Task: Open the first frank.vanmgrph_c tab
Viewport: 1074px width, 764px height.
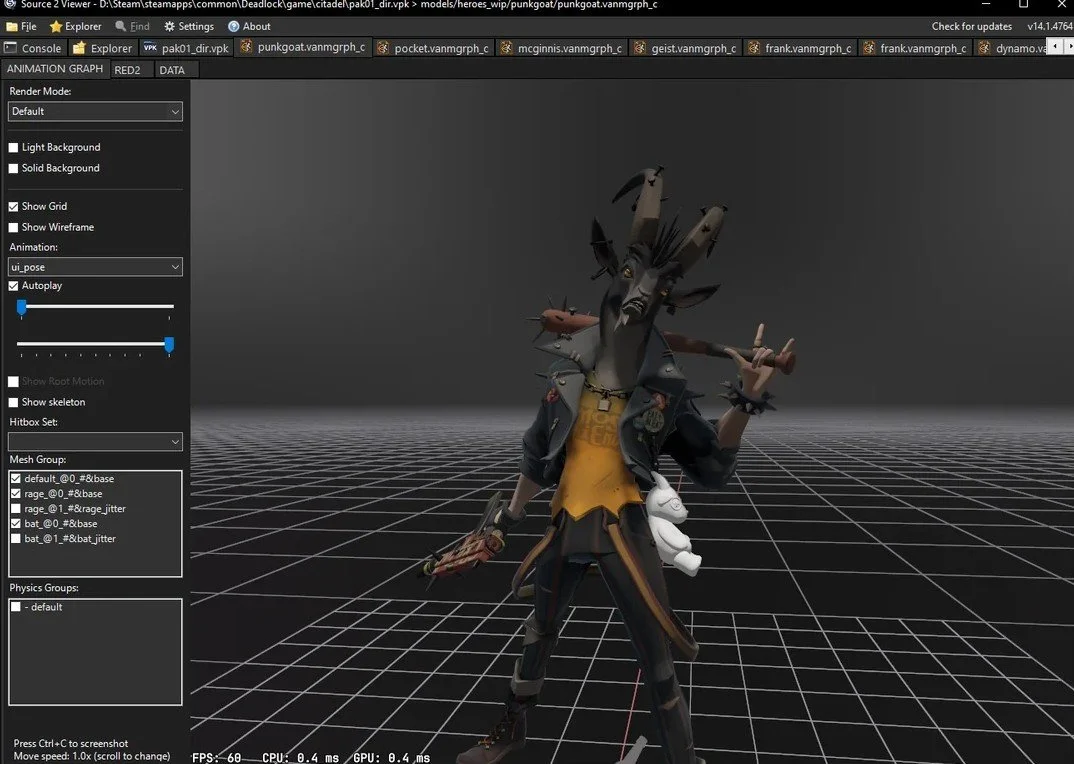Action: coord(799,48)
